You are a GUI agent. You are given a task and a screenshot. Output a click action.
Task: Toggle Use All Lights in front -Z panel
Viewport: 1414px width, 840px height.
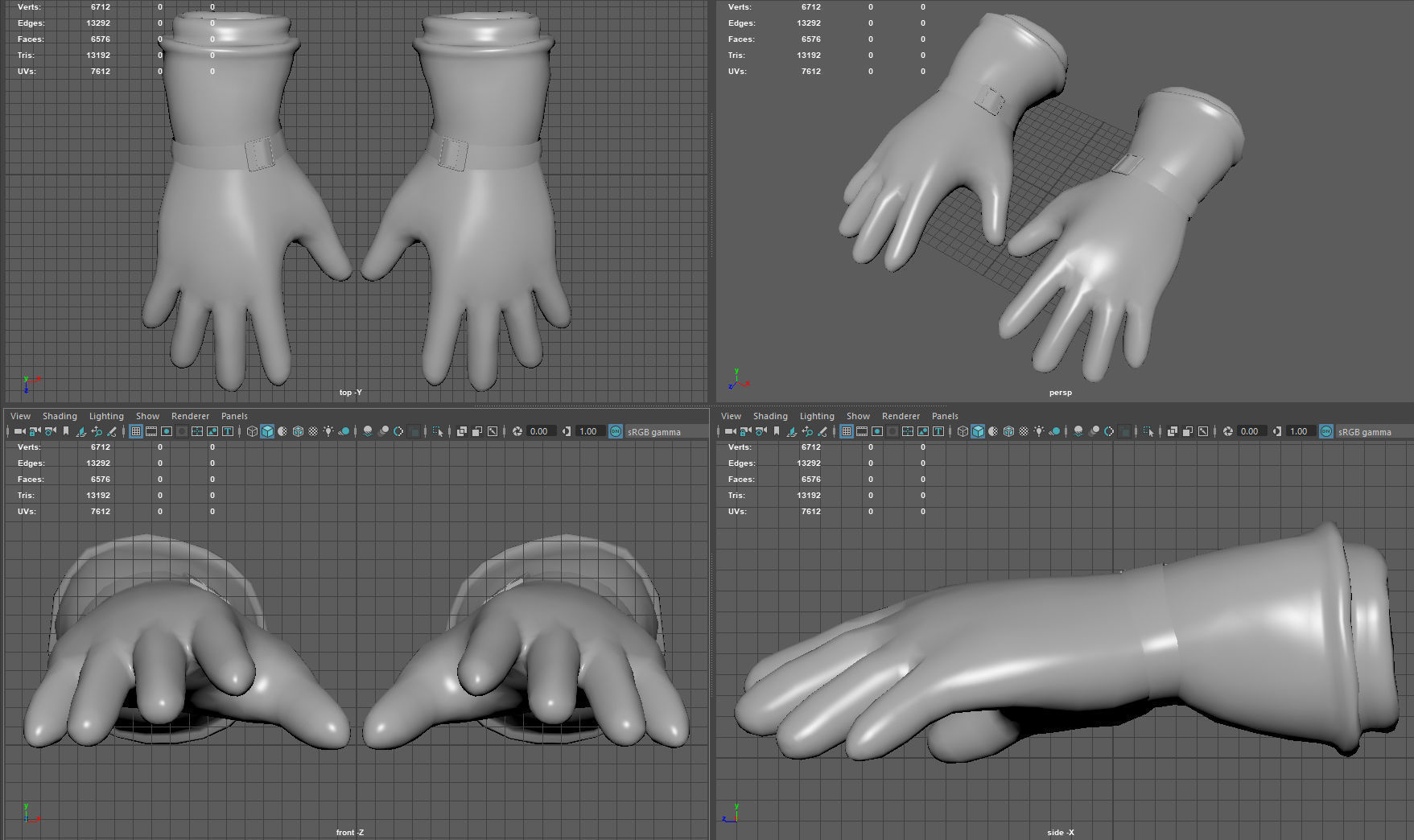coord(328,431)
